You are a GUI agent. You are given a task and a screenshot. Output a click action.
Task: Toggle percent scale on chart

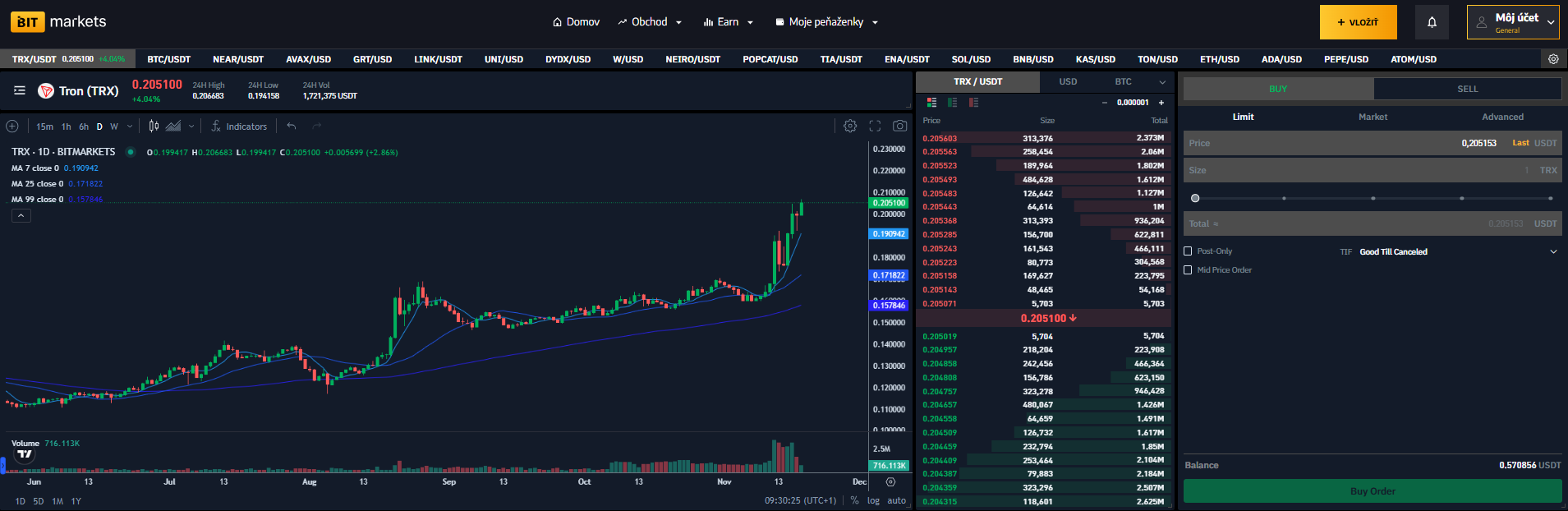click(x=854, y=500)
